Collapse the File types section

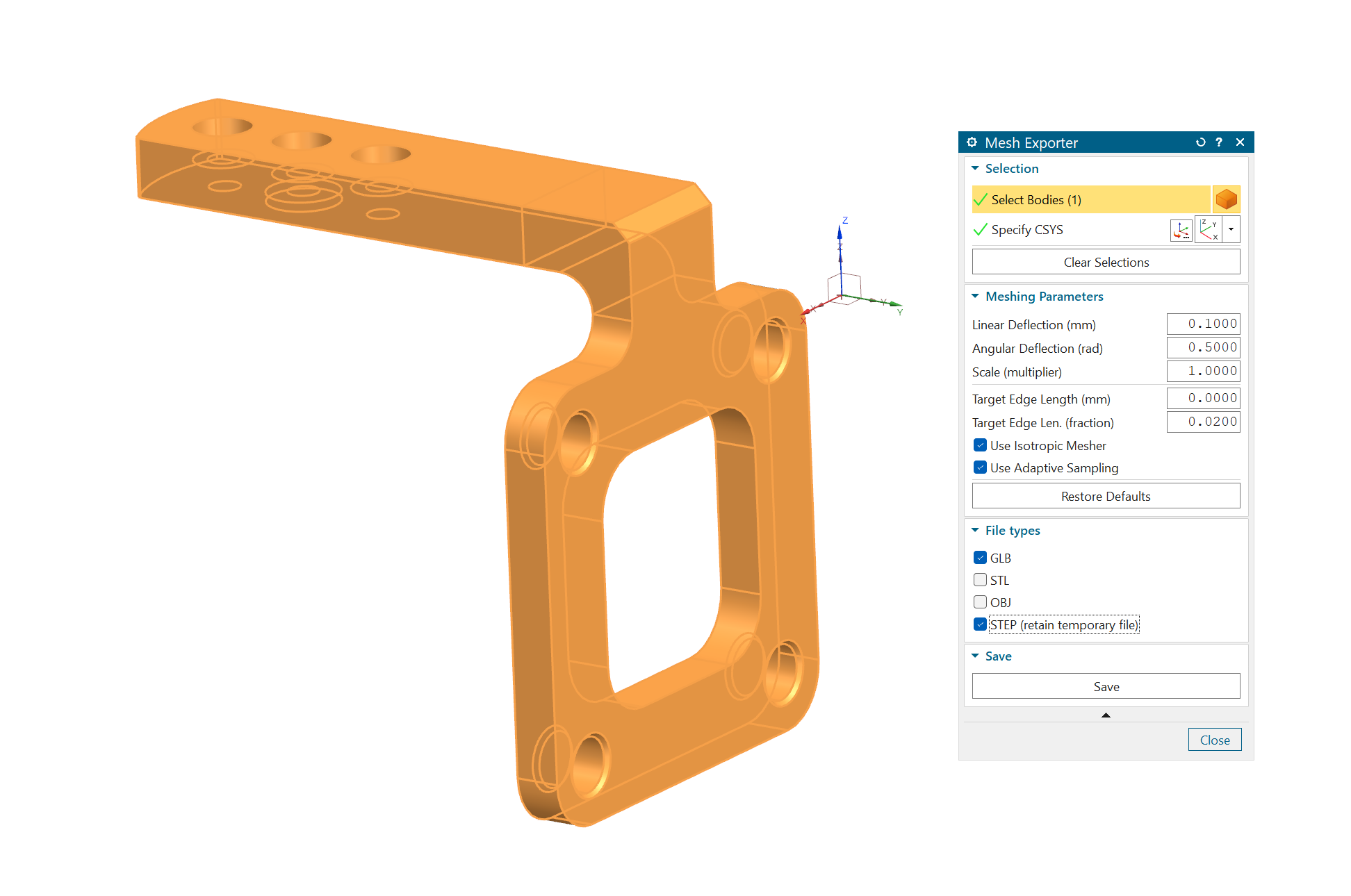pyautogui.click(x=975, y=531)
